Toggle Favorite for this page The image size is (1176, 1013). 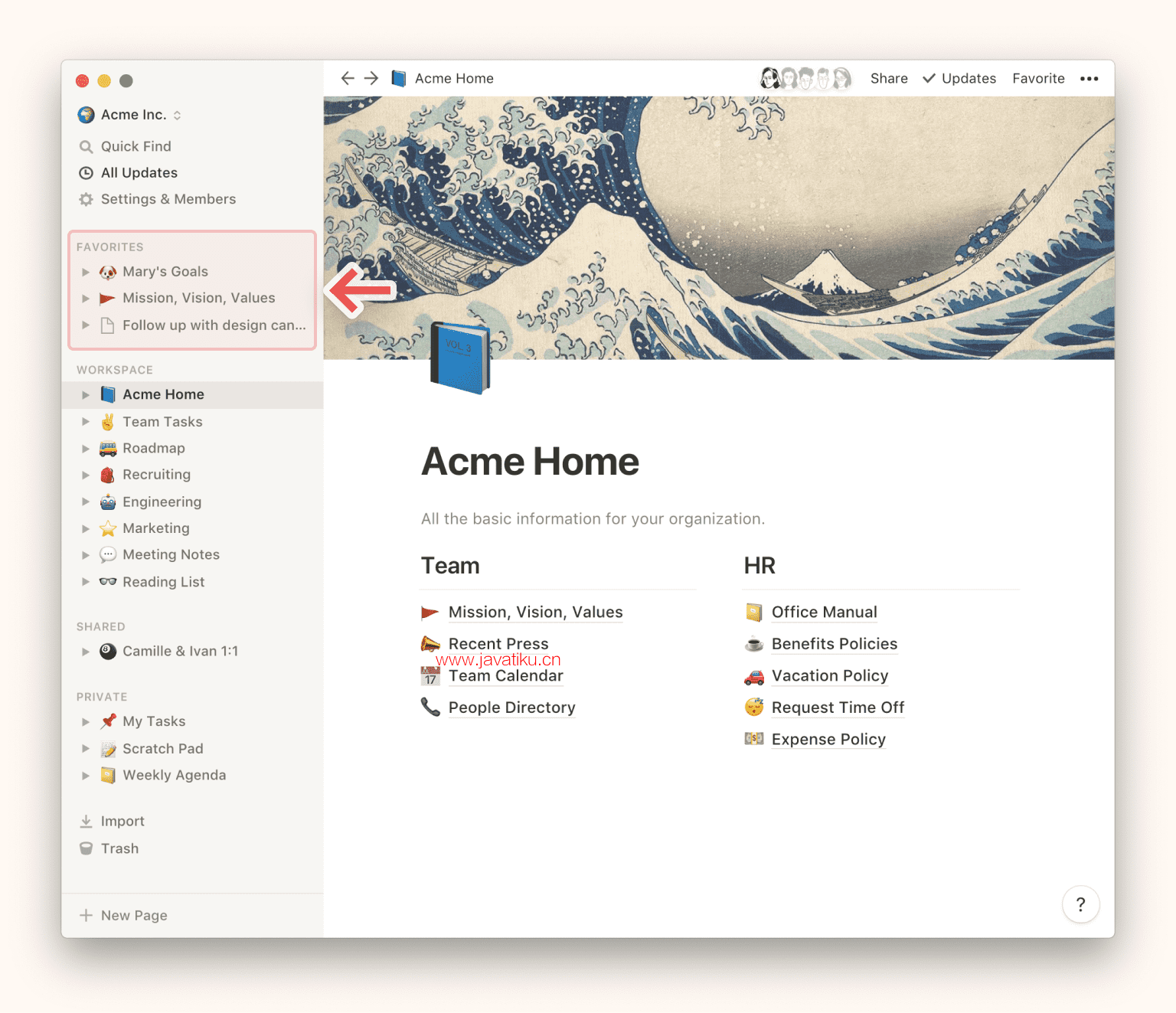1038,78
